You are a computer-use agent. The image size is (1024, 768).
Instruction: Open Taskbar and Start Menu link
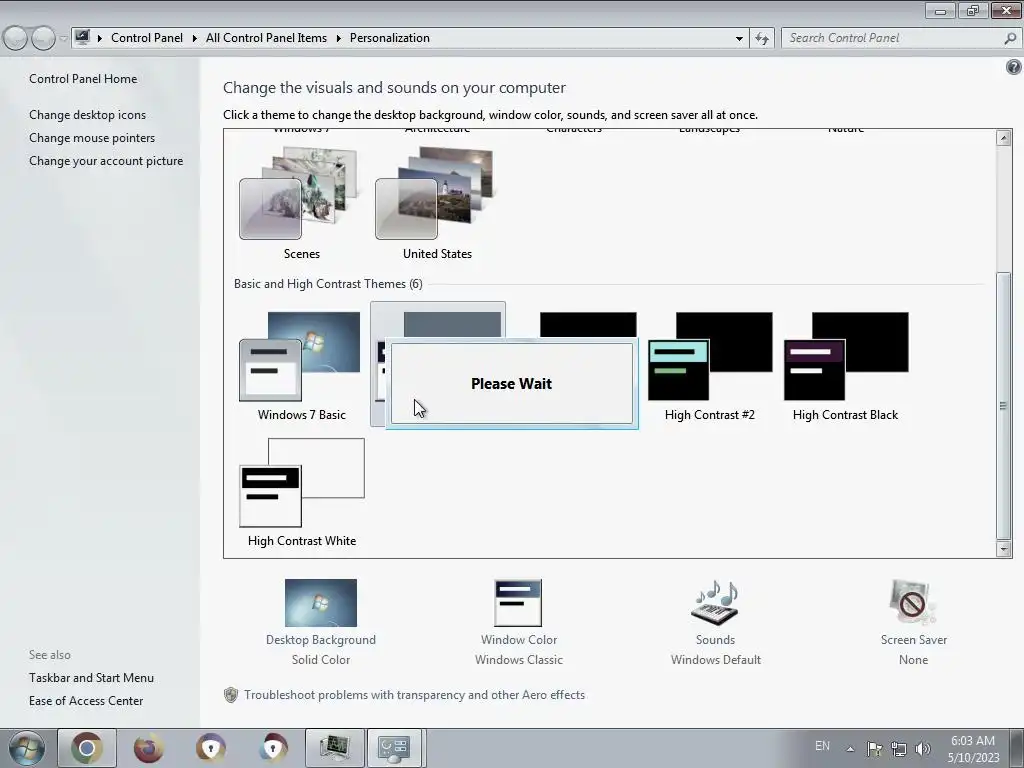click(x=91, y=678)
